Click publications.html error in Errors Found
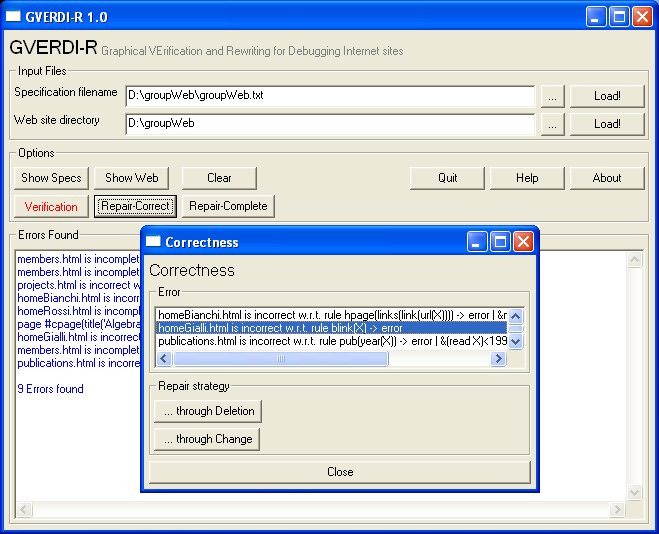The image size is (659, 534). [78, 363]
